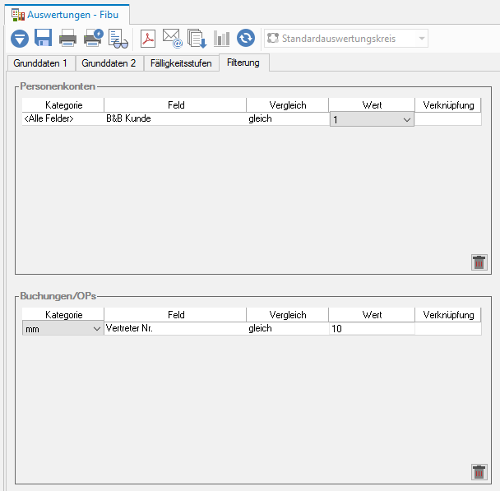Select the Auswertungen - Fibu window tab
500x491 pixels.
pyautogui.click(x=67, y=15)
